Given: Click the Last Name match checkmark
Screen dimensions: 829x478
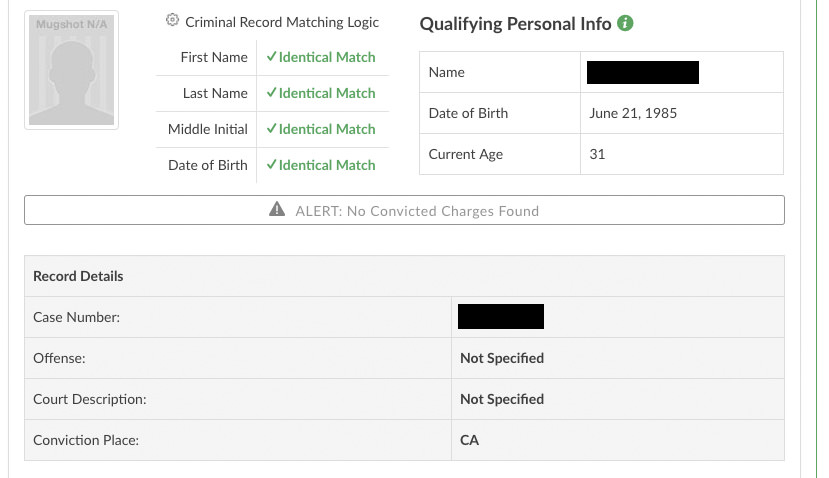Looking at the screenshot, I should tap(271, 93).
